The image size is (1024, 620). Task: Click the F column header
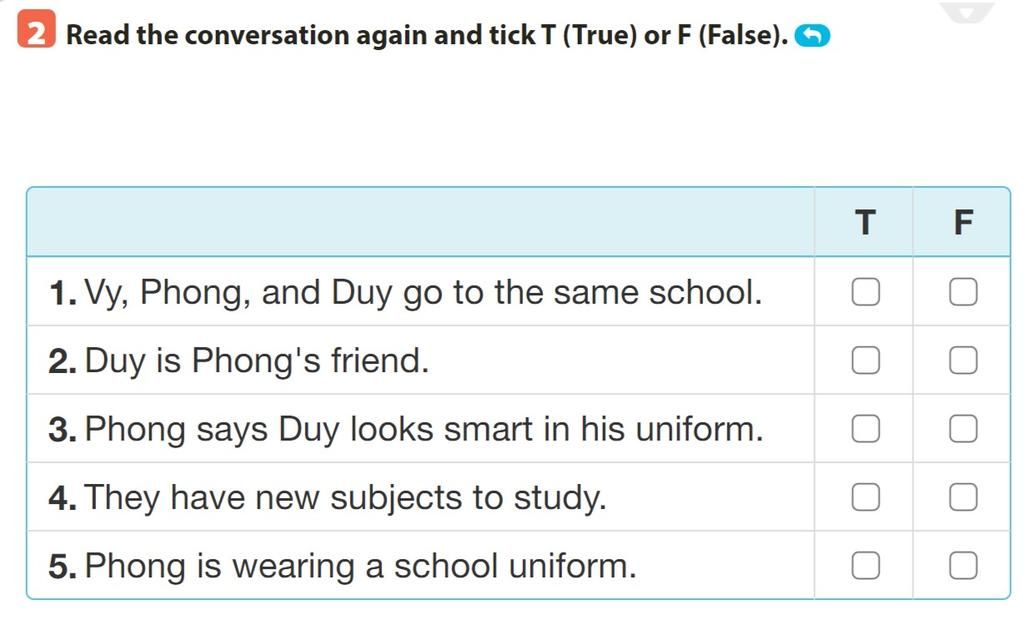pos(963,223)
